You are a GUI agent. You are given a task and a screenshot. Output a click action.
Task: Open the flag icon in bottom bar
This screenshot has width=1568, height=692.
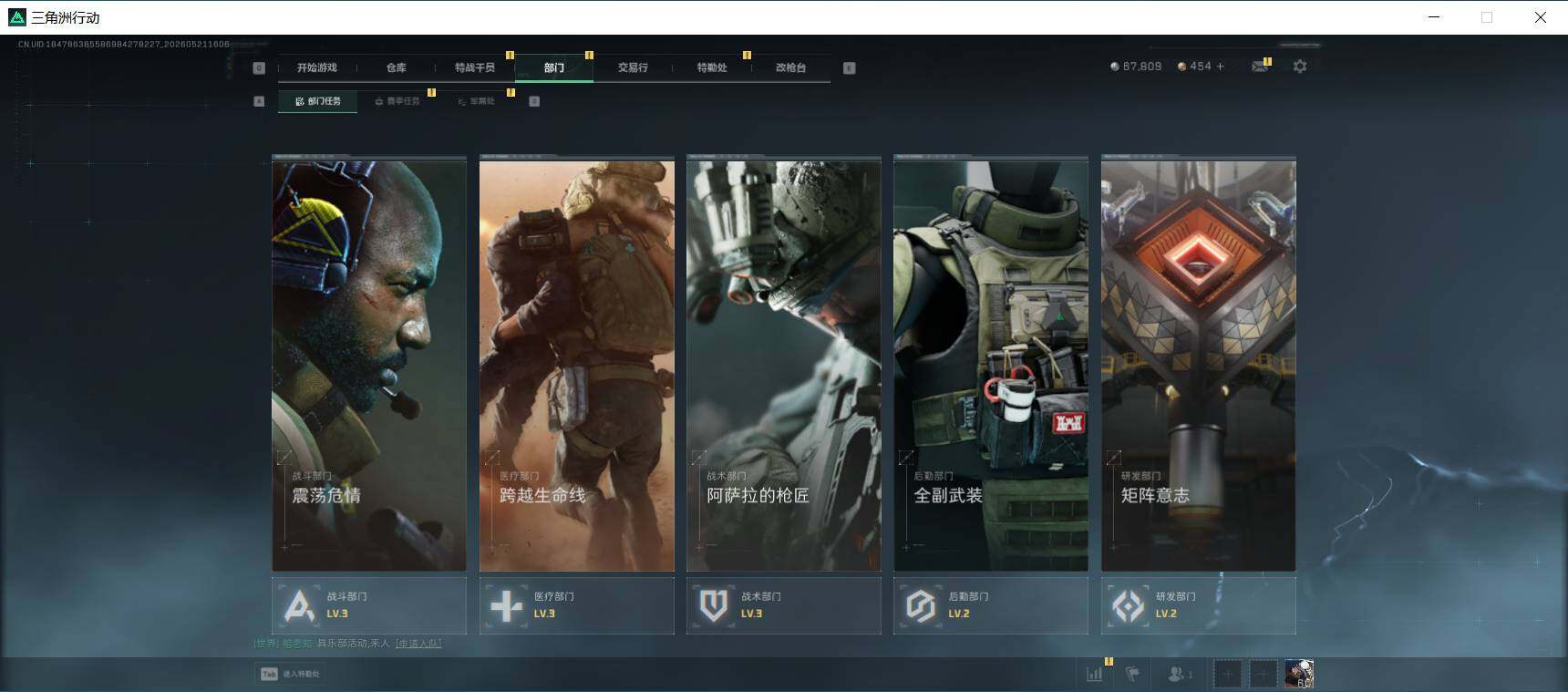pos(1132,674)
